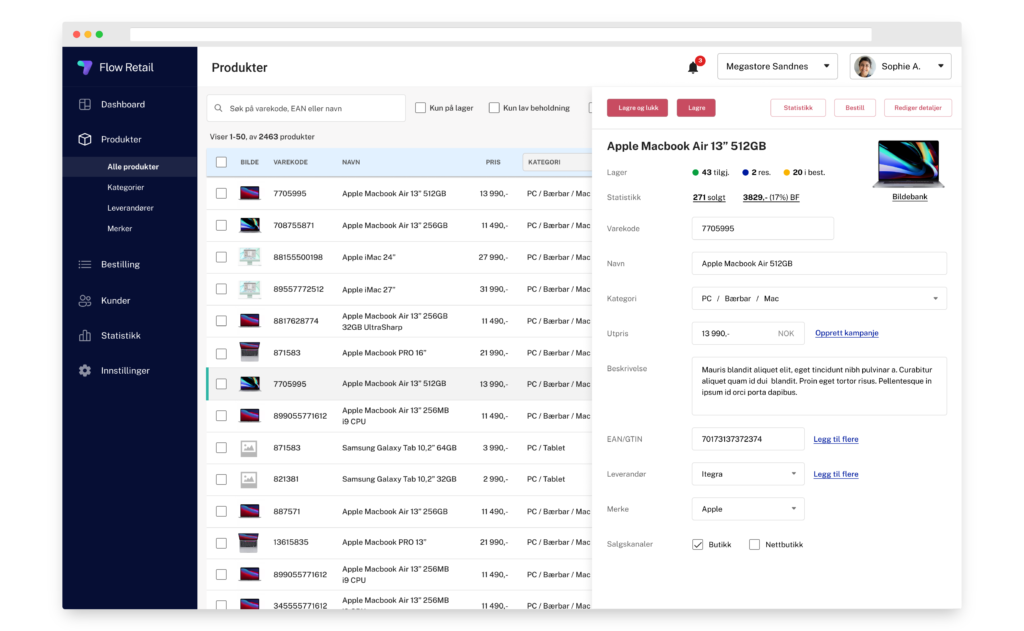Screen dimensions: 1024x631
Task: Click the PRIS column header
Action: (x=493, y=162)
